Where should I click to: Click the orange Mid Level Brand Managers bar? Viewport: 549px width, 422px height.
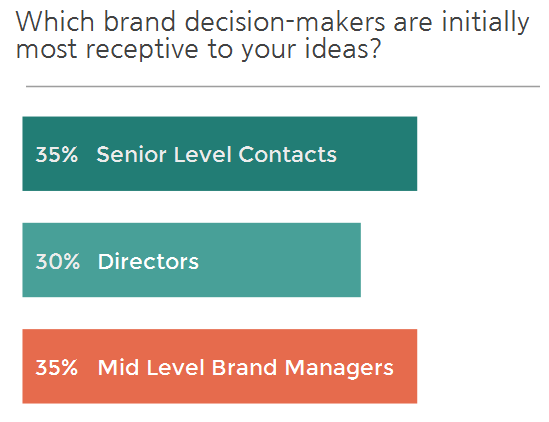220,366
